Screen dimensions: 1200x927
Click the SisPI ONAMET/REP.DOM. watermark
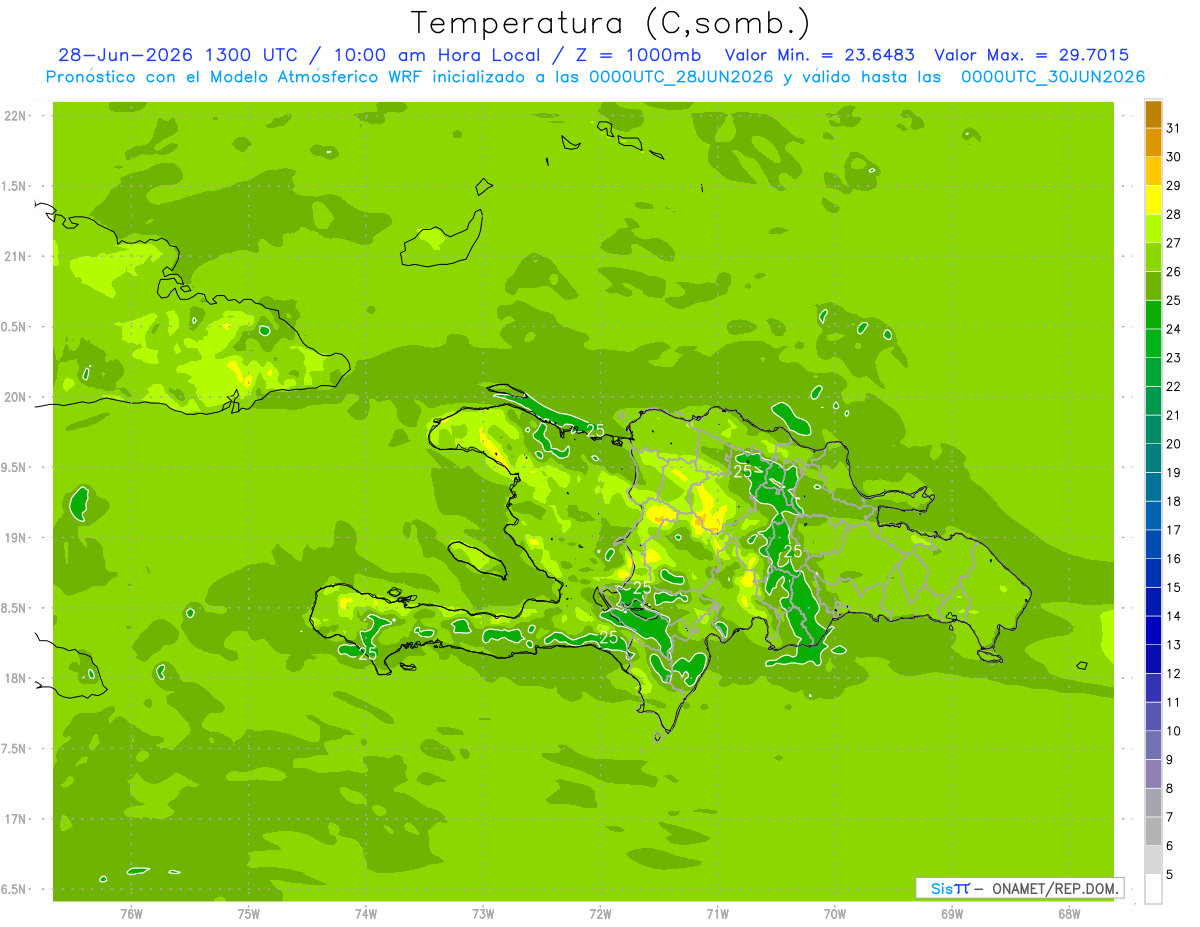(x=1019, y=888)
